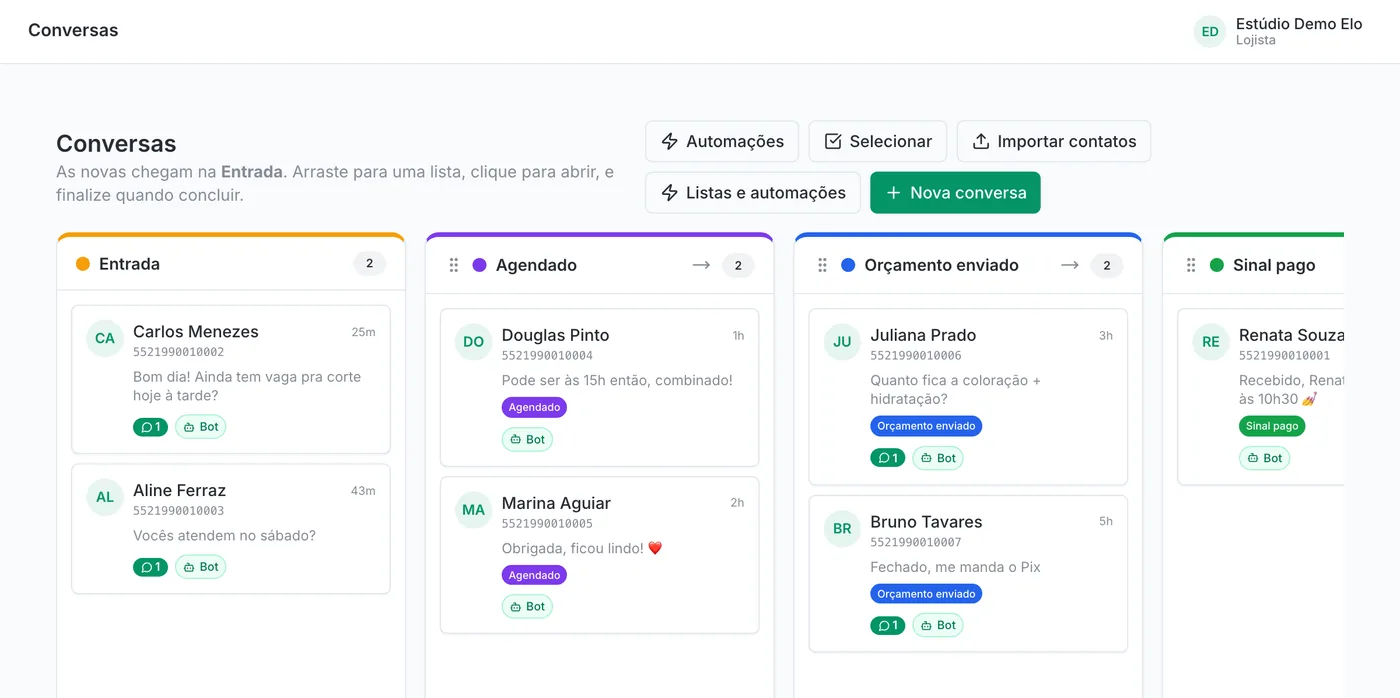1400x698 pixels.
Task: Open the Douglas Pinto conversation name
Action: tap(555, 335)
